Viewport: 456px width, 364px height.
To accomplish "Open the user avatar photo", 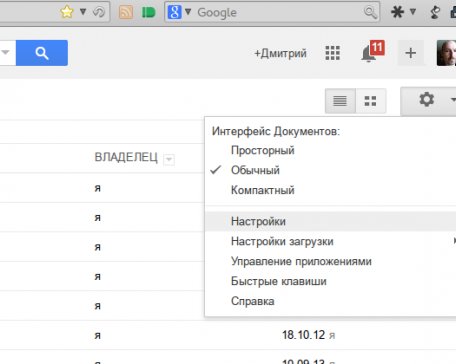I will (x=446, y=53).
